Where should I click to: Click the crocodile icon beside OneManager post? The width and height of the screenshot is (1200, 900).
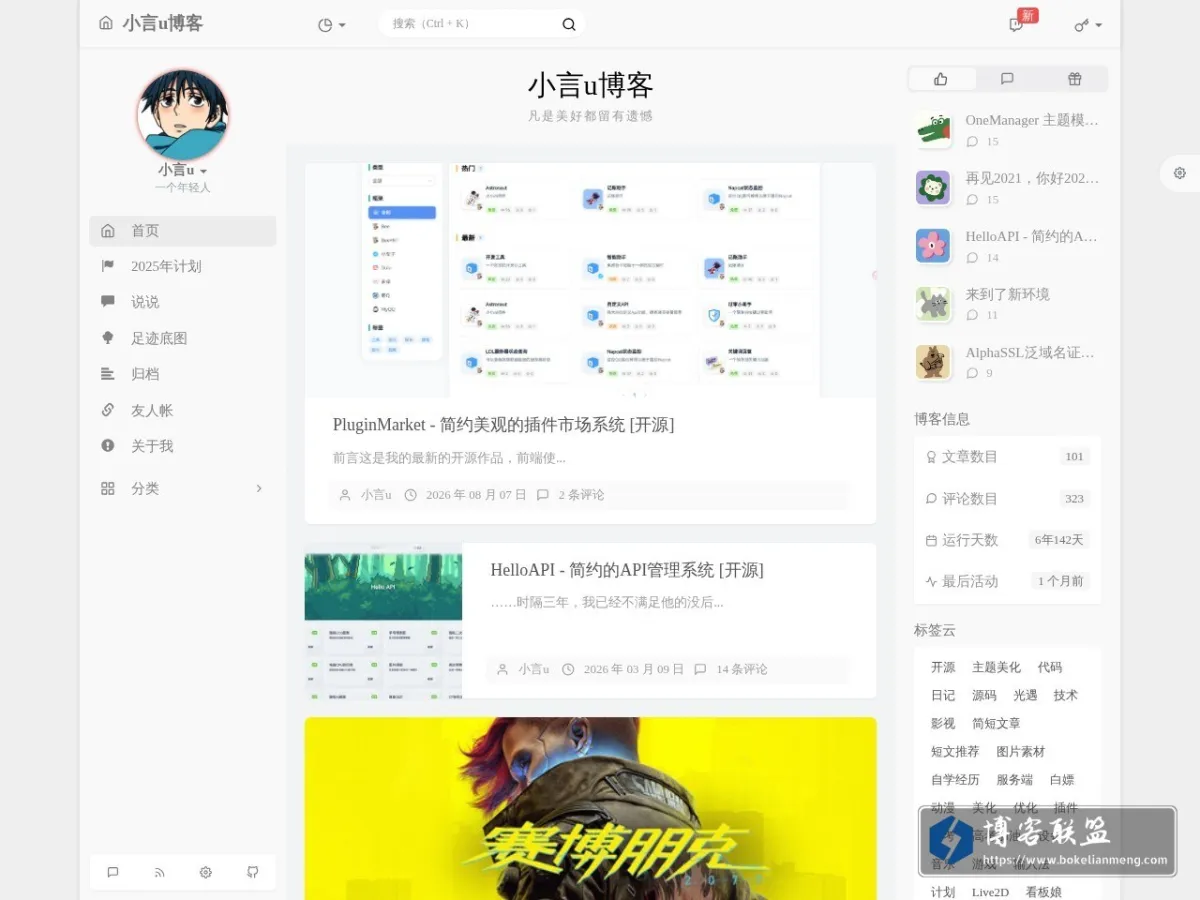tap(933, 130)
